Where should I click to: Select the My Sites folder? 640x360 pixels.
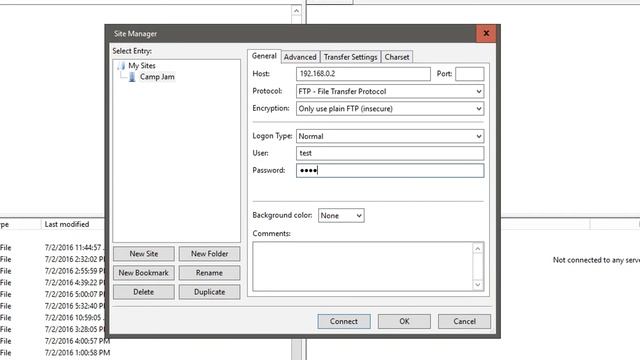pos(142,65)
